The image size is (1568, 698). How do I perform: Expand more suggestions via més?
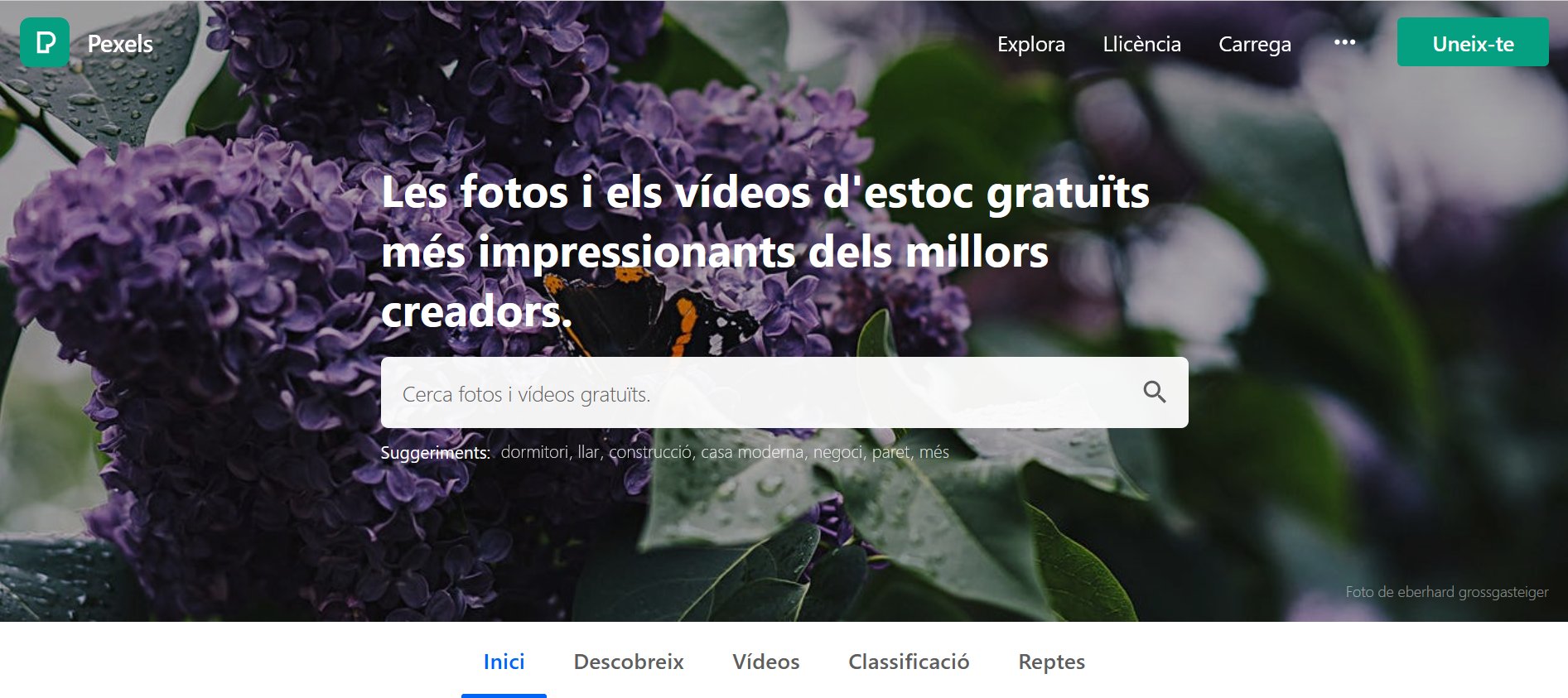934,452
